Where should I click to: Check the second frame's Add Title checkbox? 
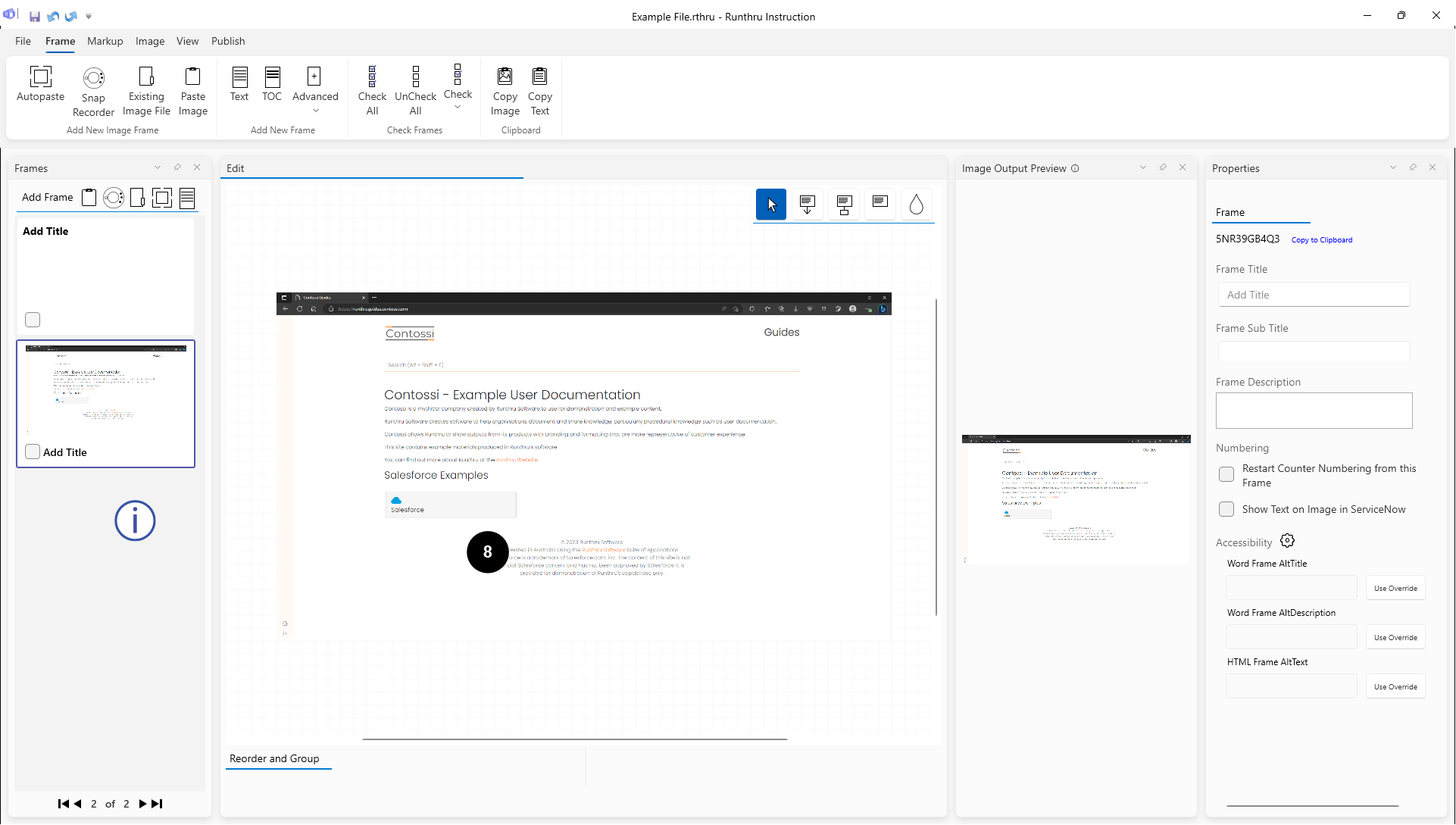click(x=33, y=452)
